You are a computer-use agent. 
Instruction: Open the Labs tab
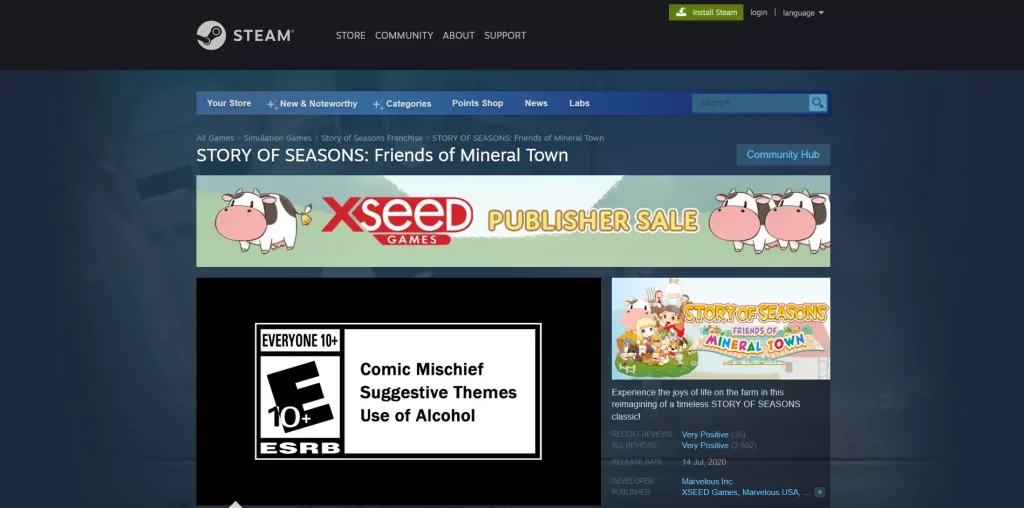(x=579, y=103)
